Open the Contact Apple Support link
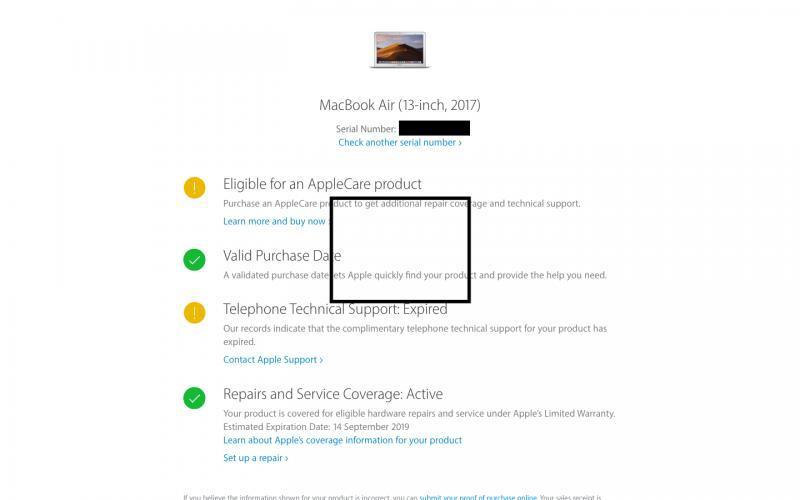Screen dimensions: 800x500 (x=273, y=360)
